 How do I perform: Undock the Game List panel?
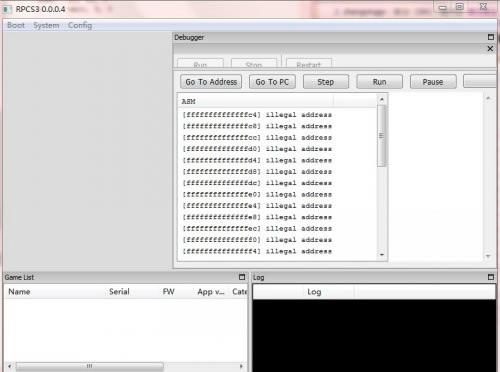(x=242, y=277)
